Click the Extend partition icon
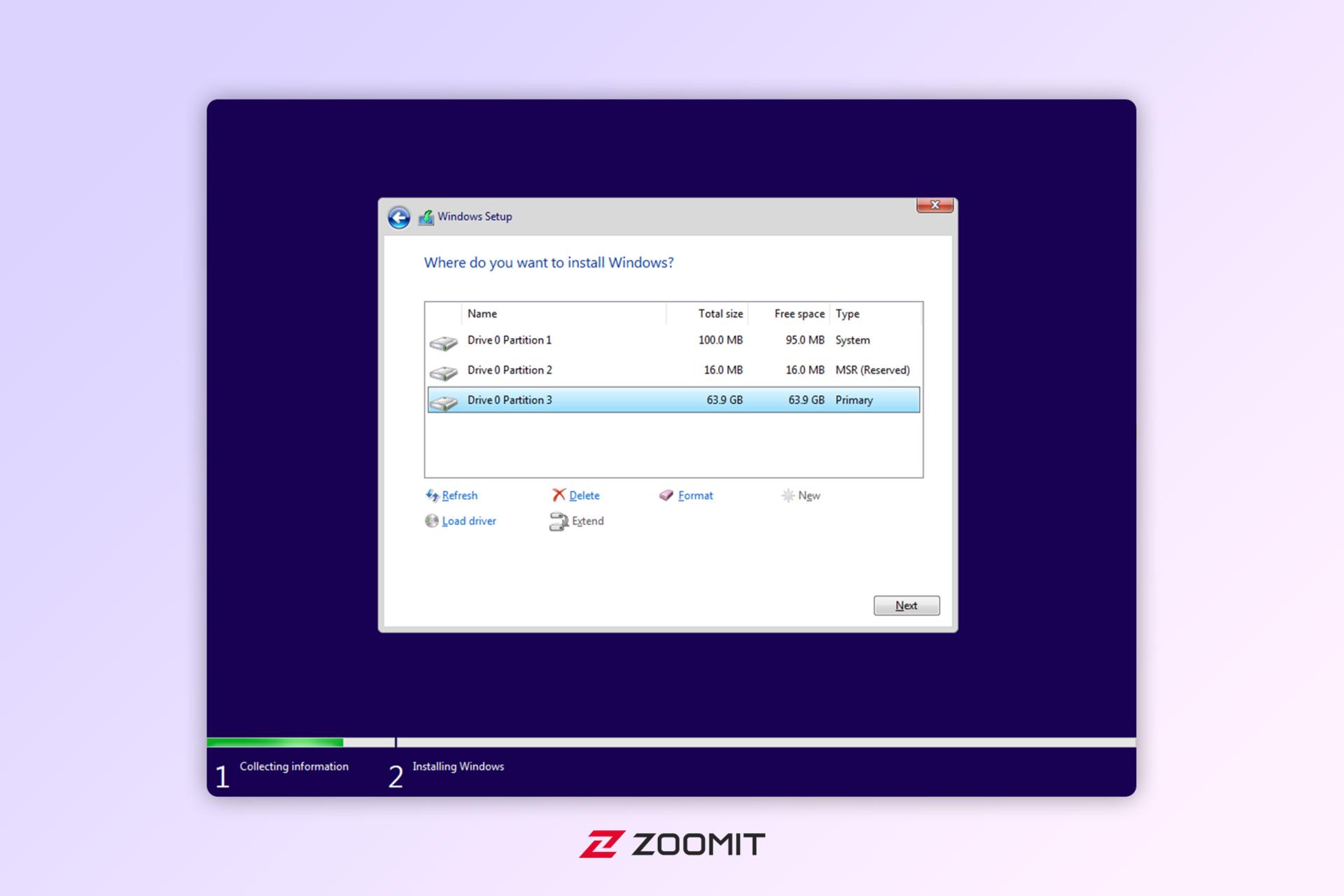This screenshot has height=896, width=1344. pos(559,521)
